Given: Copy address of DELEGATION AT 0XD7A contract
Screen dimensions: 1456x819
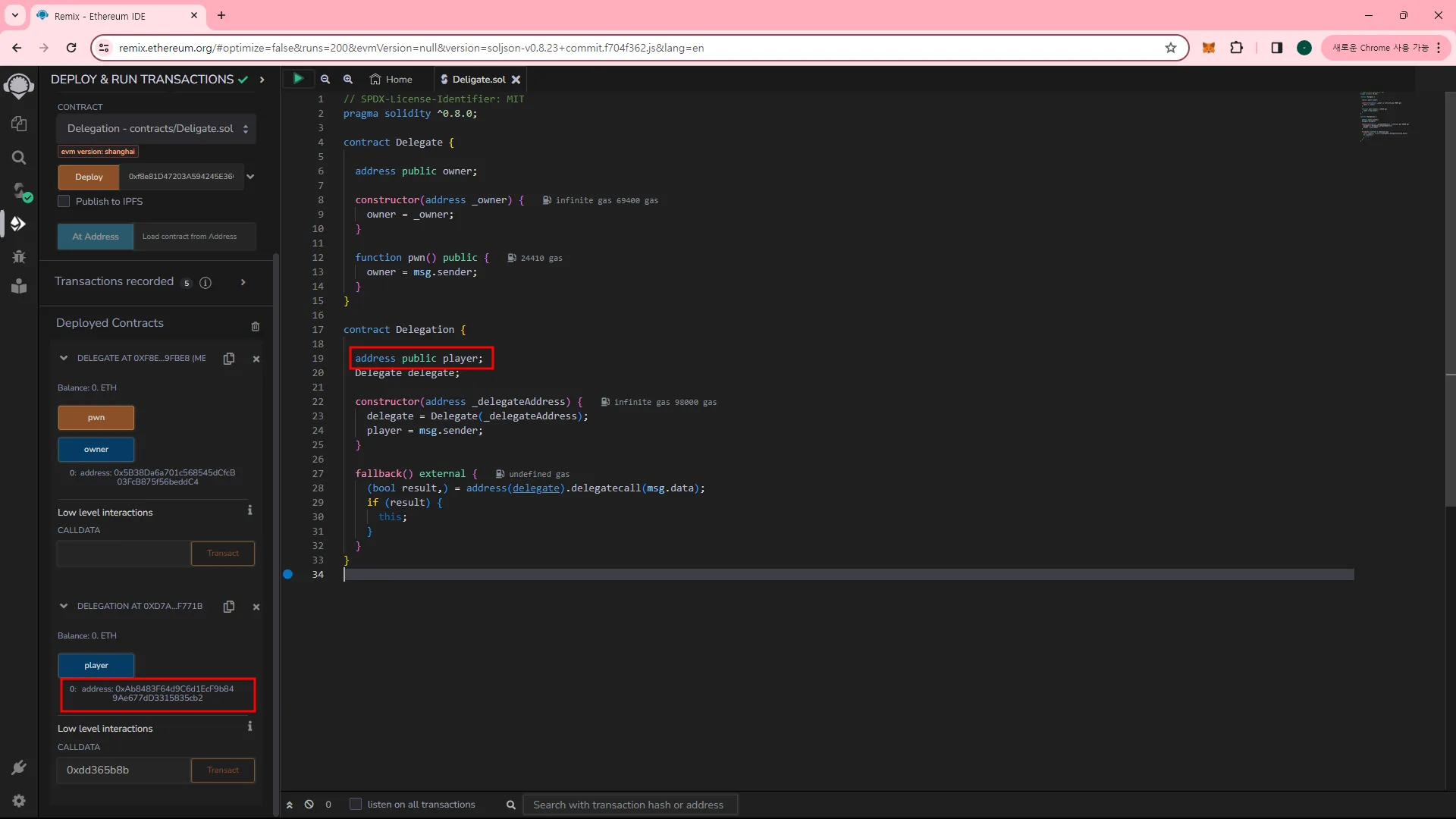Looking at the screenshot, I should (229, 606).
